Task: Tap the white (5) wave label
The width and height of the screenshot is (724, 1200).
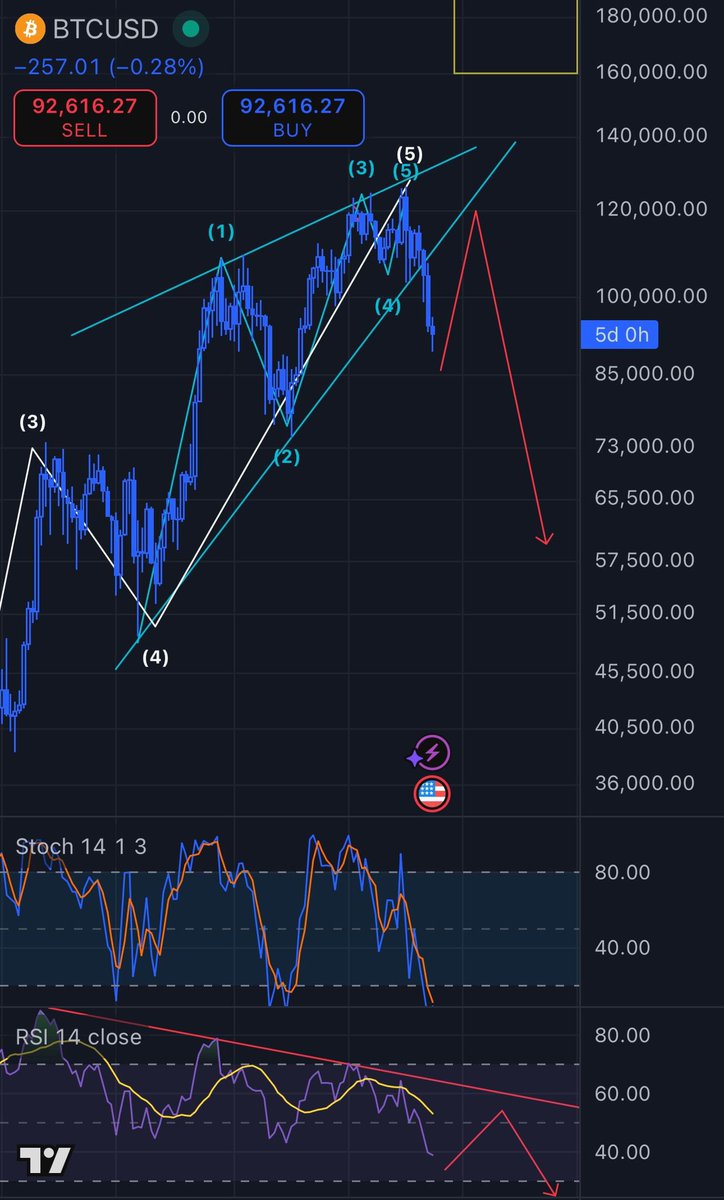Action: [410, 154]
